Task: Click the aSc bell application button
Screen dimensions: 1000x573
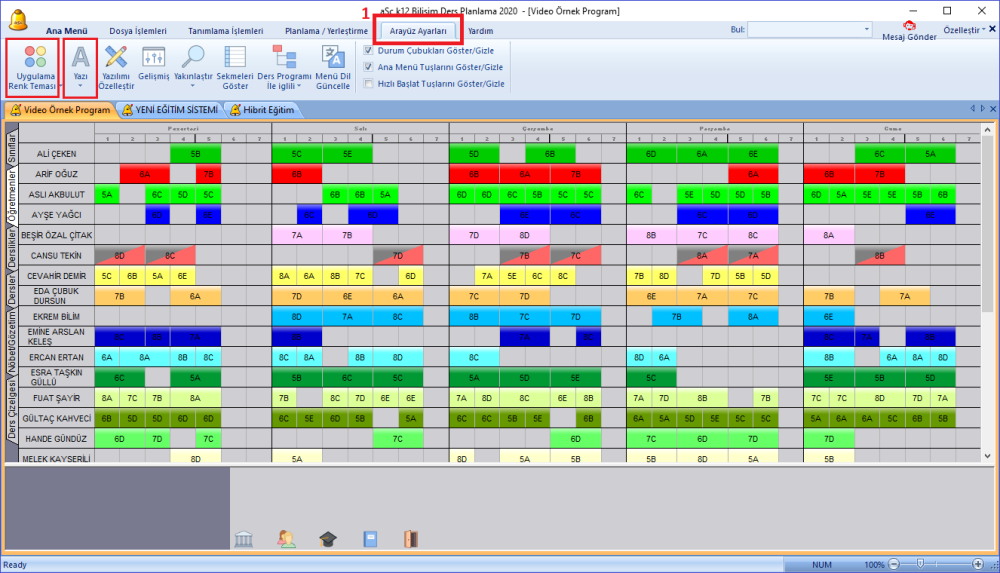Action: [18, 20]
